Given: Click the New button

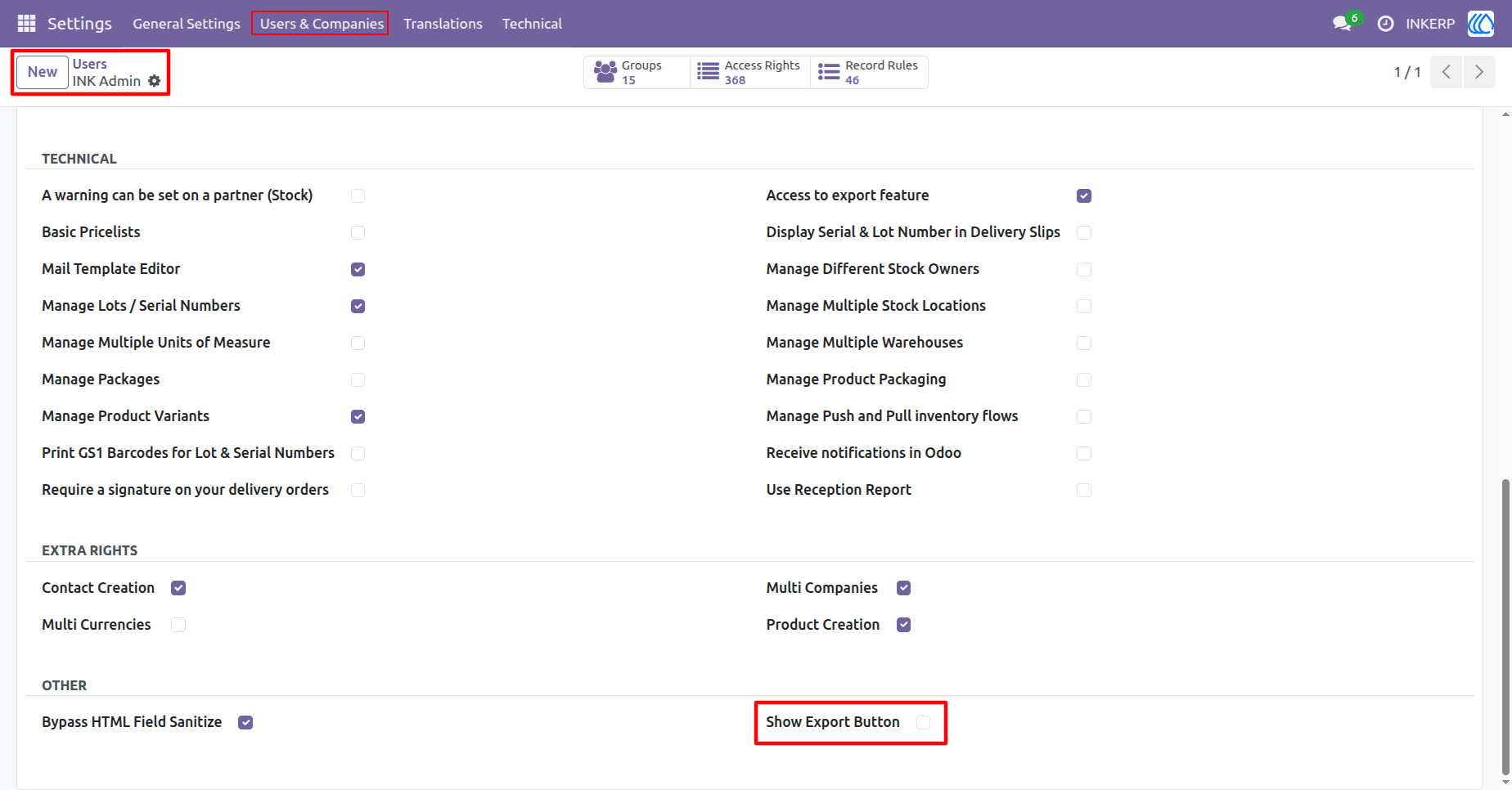Looking at the screenshot, I should (43, 72).
